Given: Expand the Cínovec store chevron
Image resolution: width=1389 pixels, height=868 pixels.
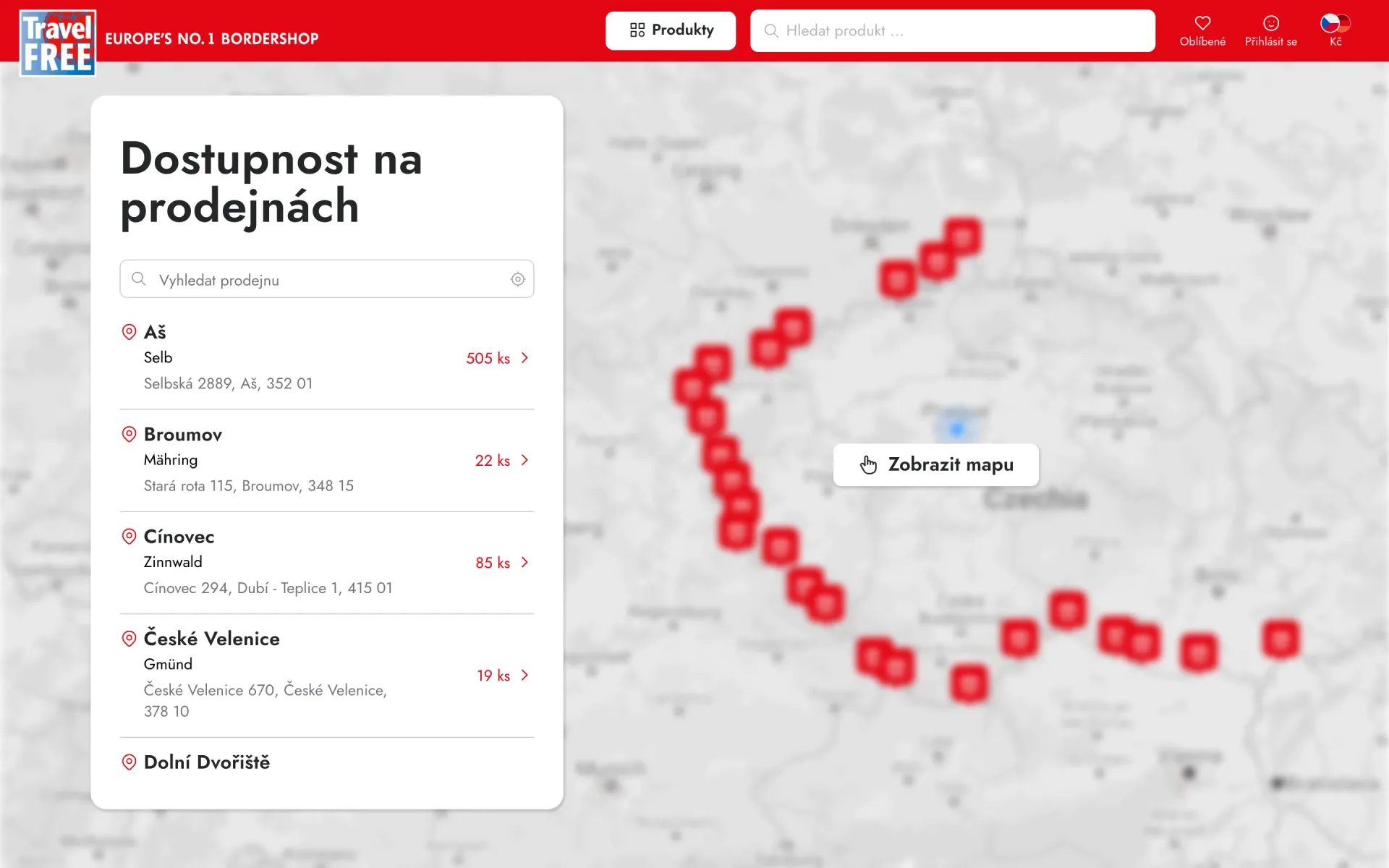Looking at the screenshot, I should click(525, 562).
